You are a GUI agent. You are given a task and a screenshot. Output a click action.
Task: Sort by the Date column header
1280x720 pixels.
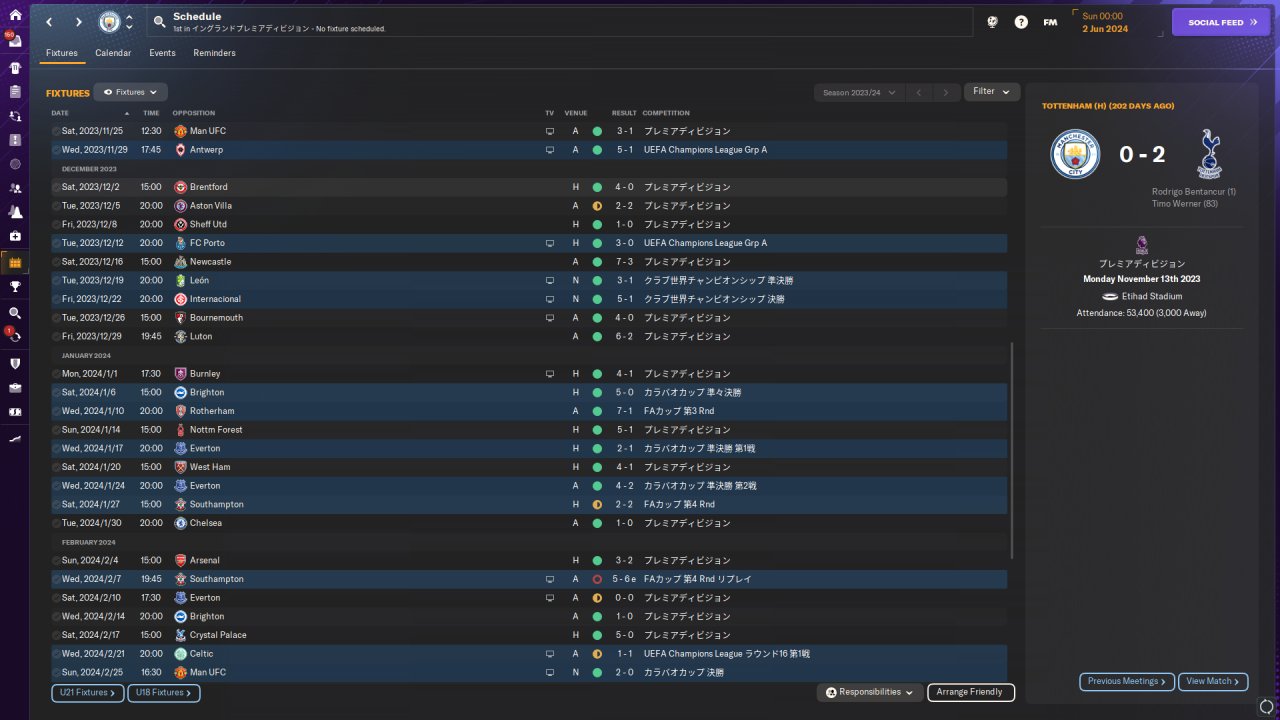(60, 113)
